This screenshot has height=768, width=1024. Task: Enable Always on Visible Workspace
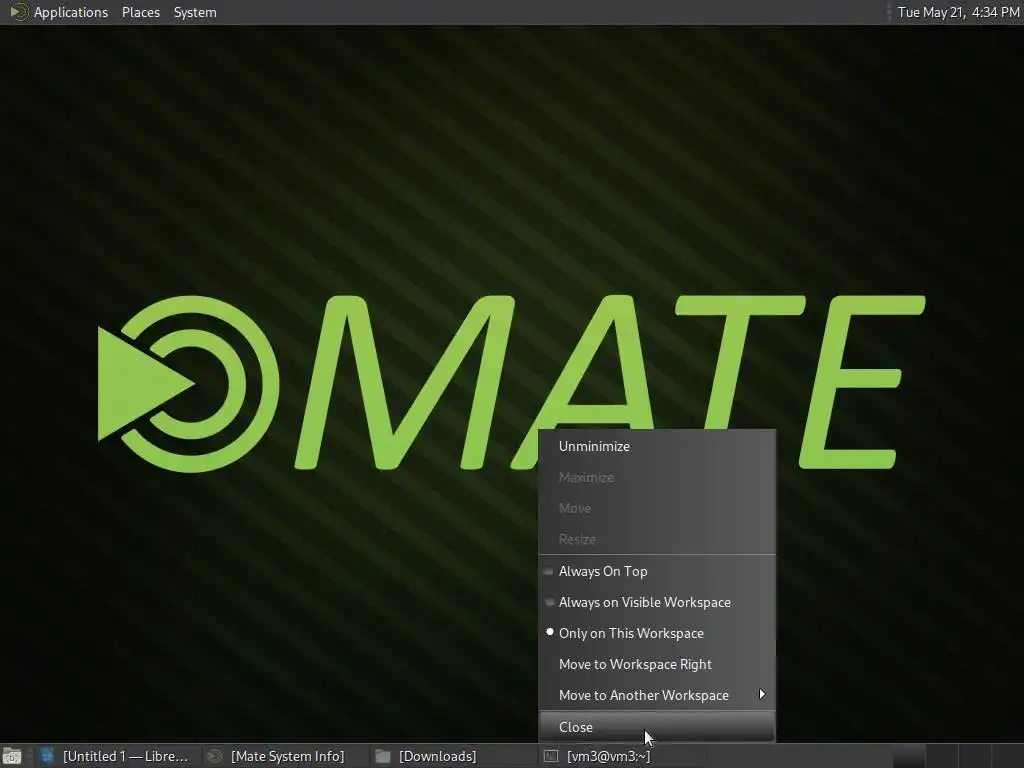click(x=657, y=602)
